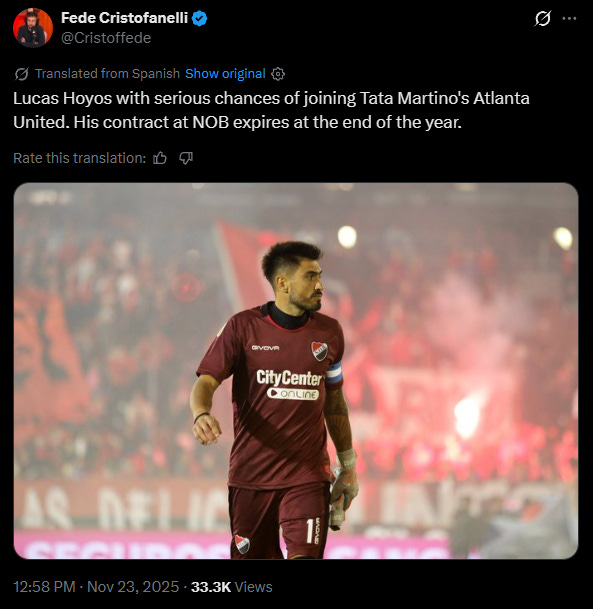Image resolution: width=593 pixels, height=609 pixels.
Task: Click 'Lucas Hoyos' in the tweet text
Action: [x=63, y=98]
